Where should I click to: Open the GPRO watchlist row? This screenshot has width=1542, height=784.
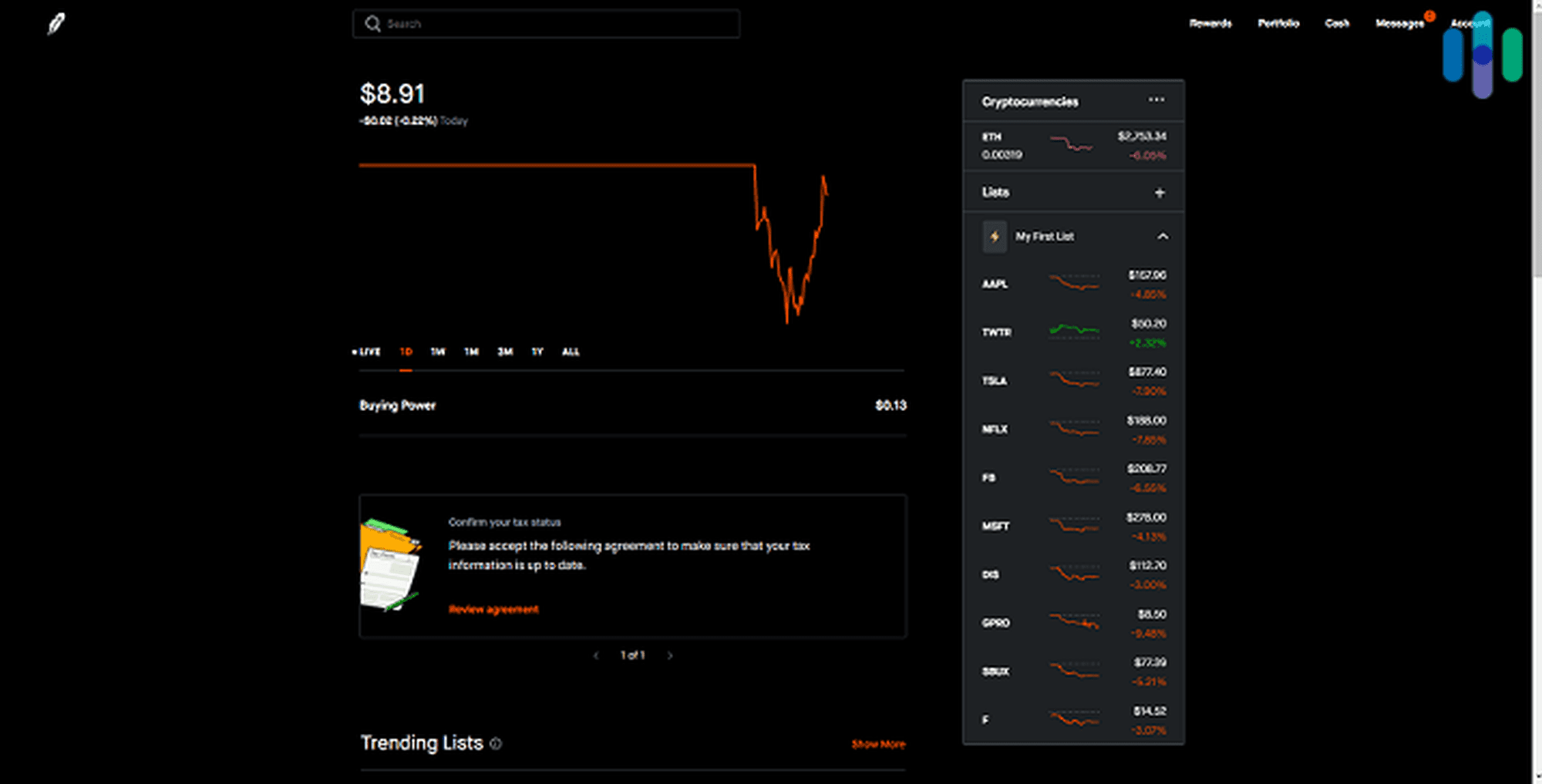pyautogui.click(x=1073, y=624)
